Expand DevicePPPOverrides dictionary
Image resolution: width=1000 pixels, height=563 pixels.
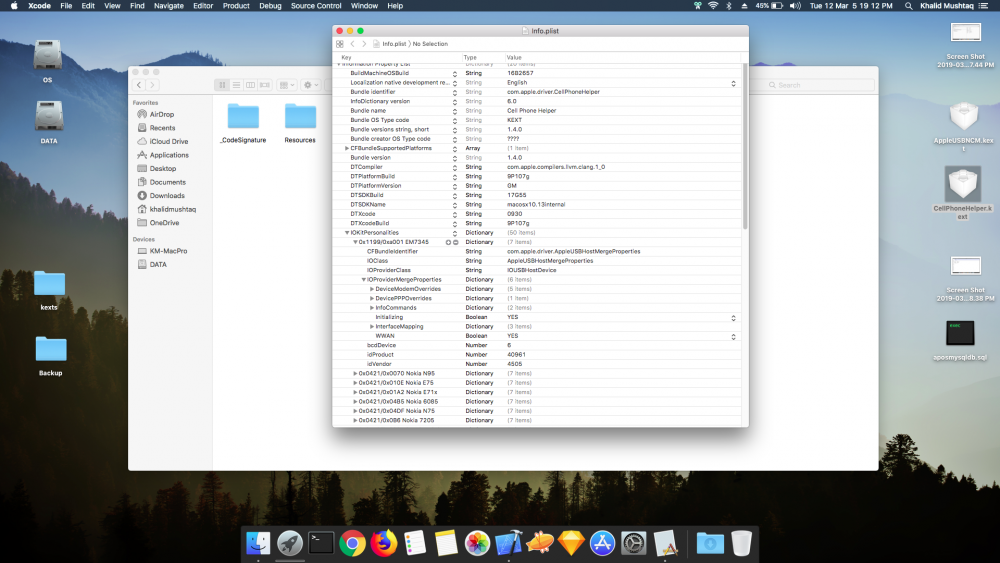(372, 298)
